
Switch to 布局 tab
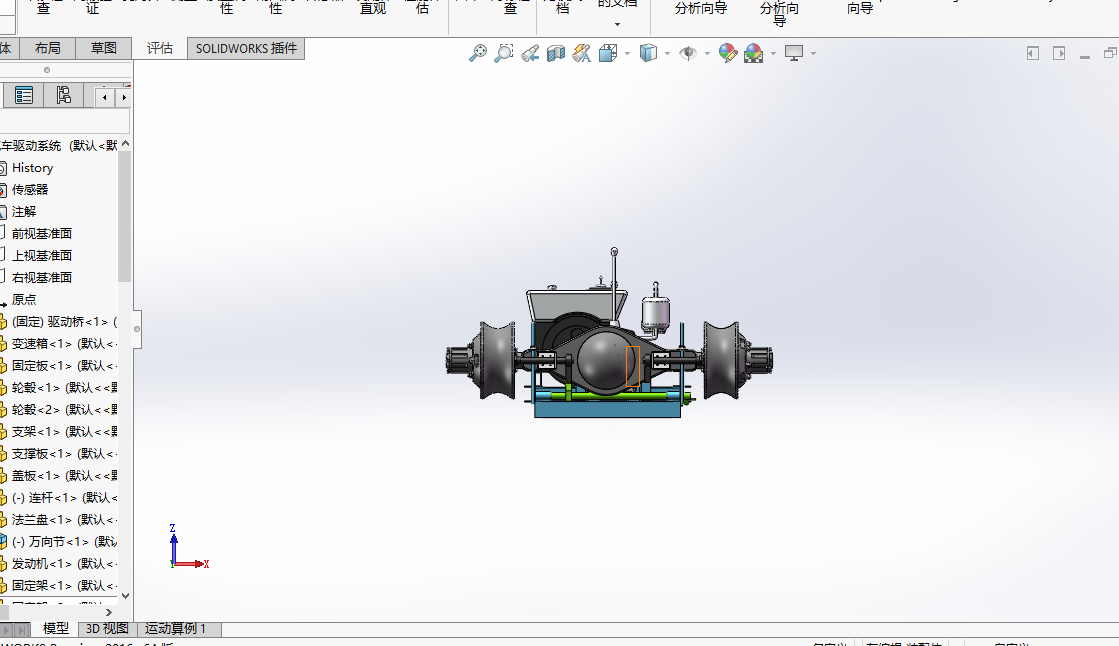click(47, 48)
